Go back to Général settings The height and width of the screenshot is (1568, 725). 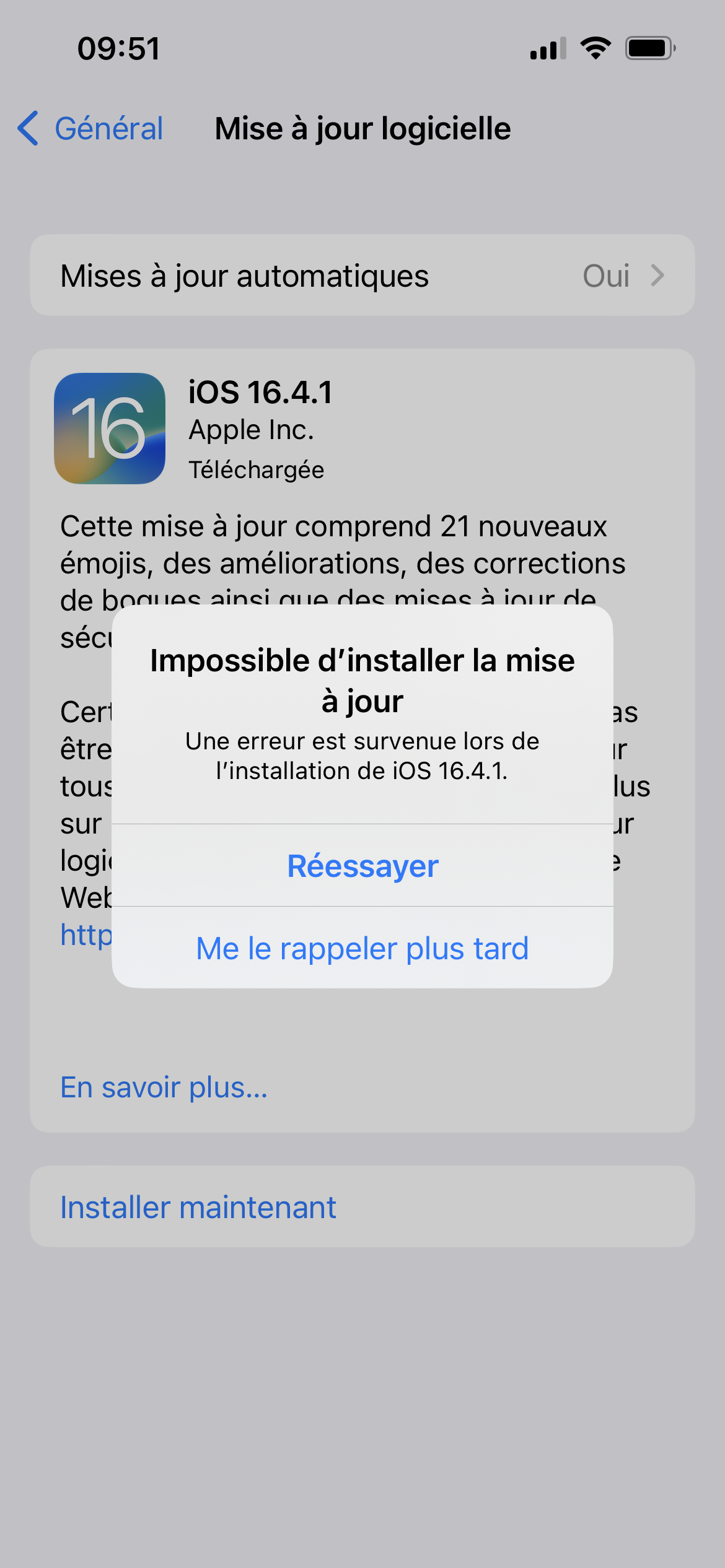[90, 128]
